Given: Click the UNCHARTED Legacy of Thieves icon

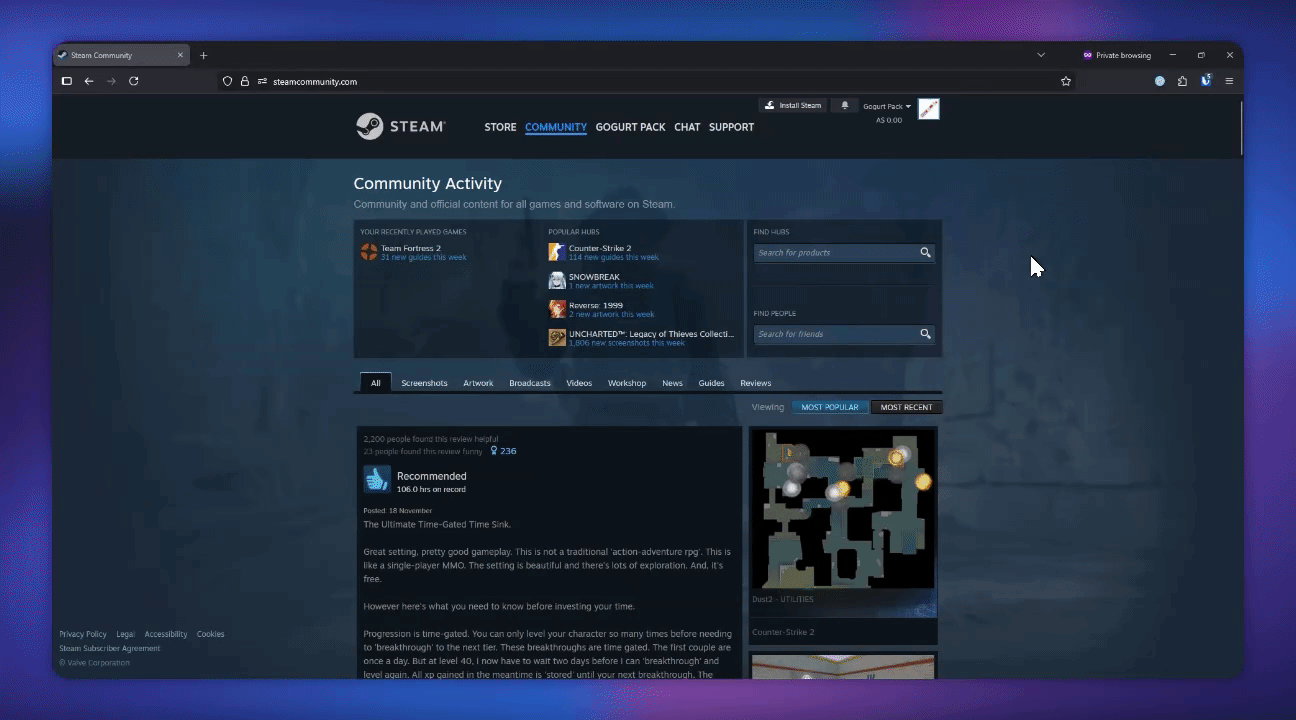Looking at the screenshot, I should point(557,338).
